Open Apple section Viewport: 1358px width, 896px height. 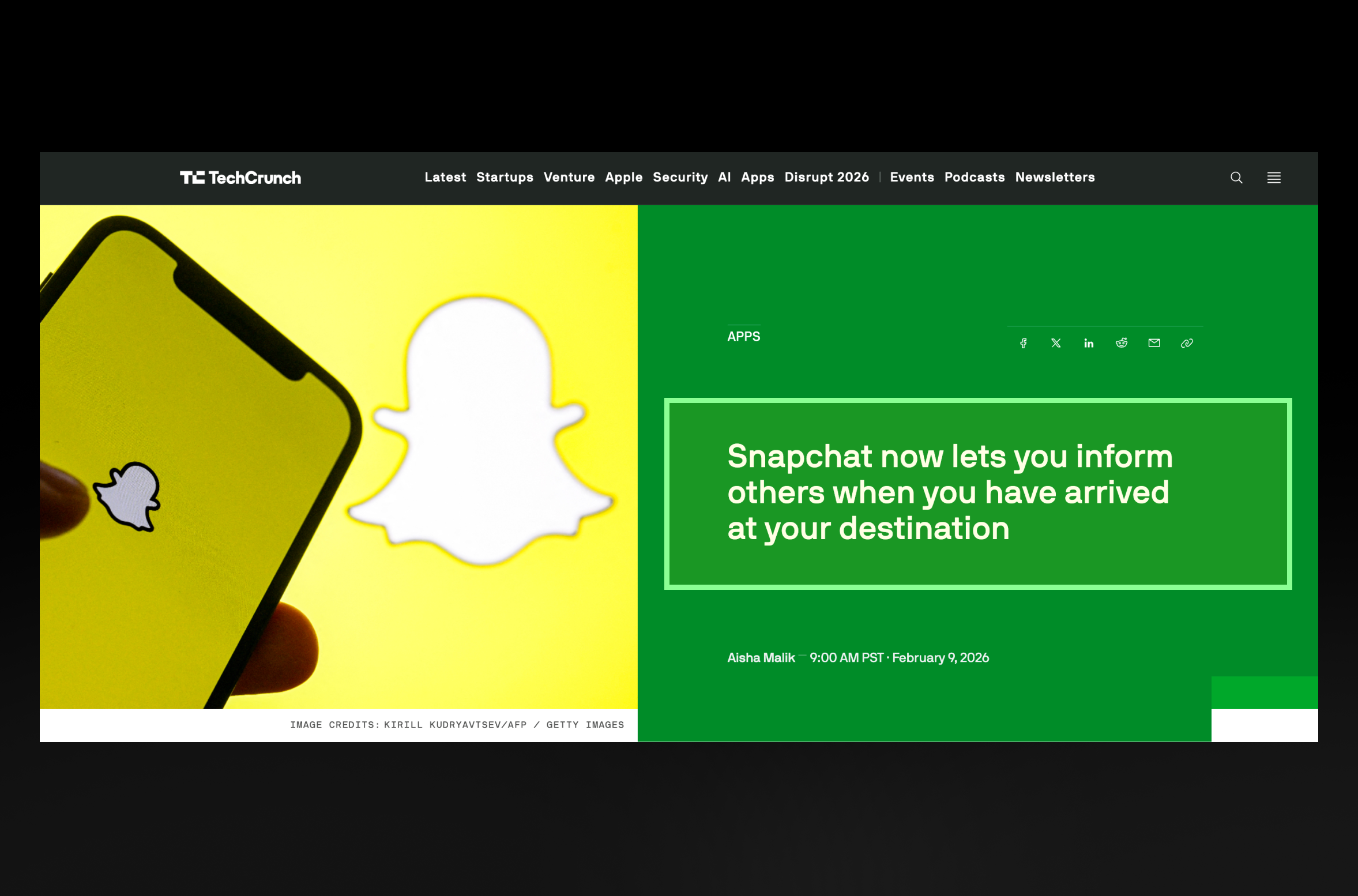[x=623, y=177]
